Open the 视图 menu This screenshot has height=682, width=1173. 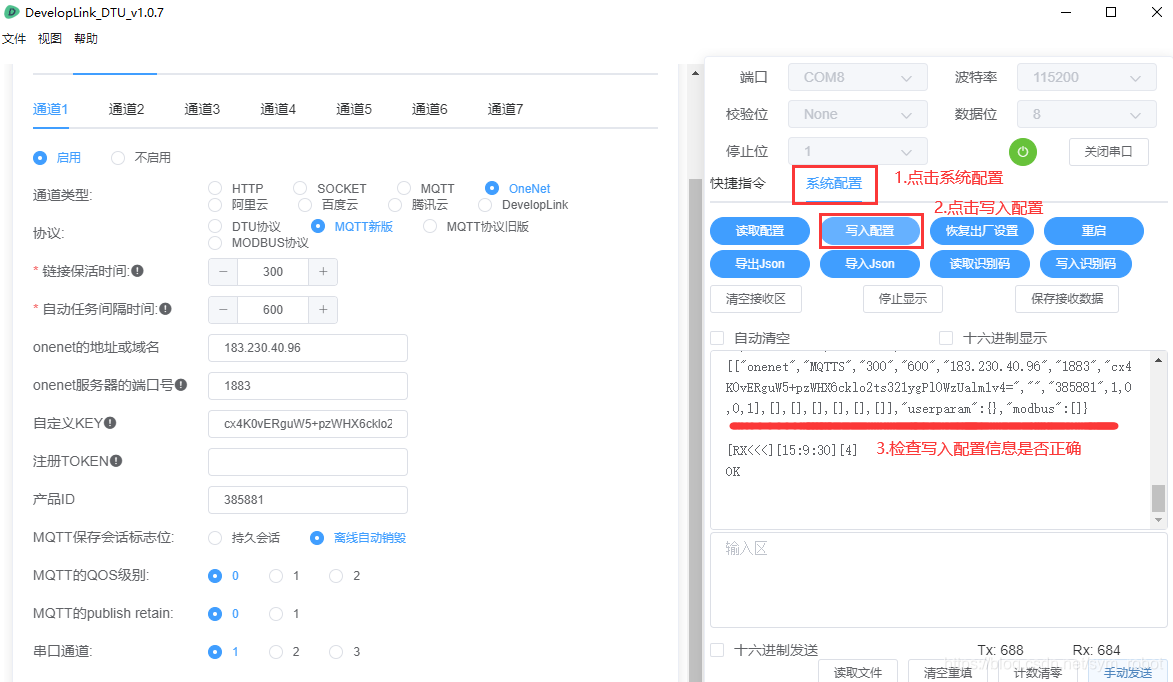point(49,39)
